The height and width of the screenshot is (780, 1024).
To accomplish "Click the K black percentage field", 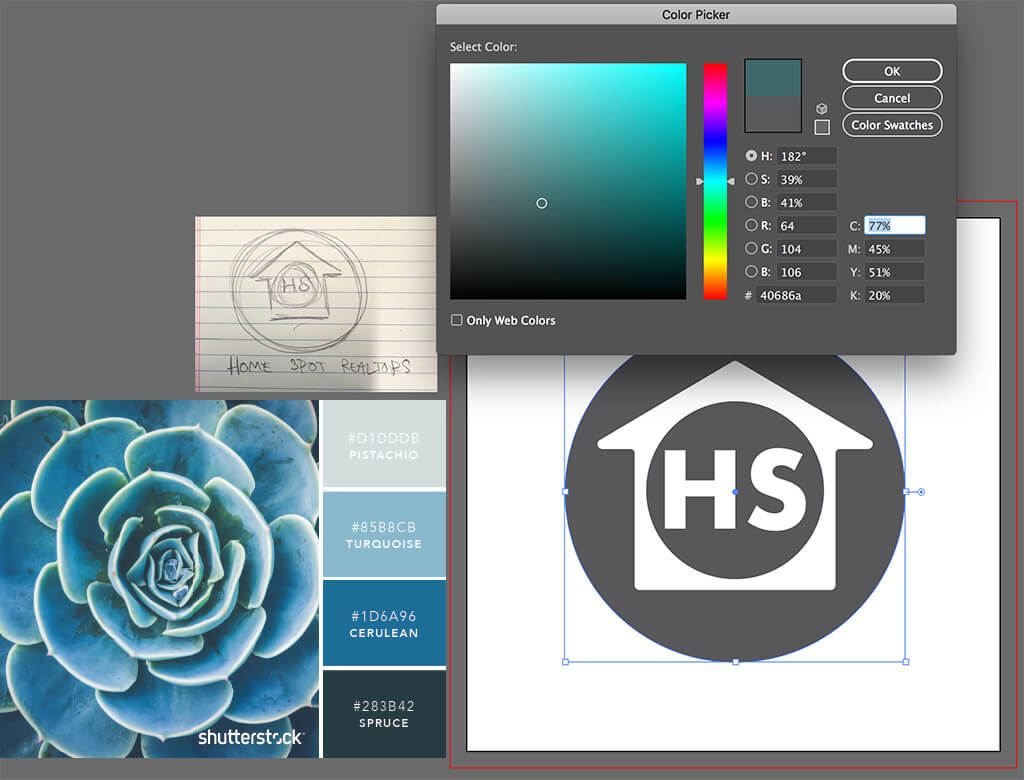I will (895, 295).
